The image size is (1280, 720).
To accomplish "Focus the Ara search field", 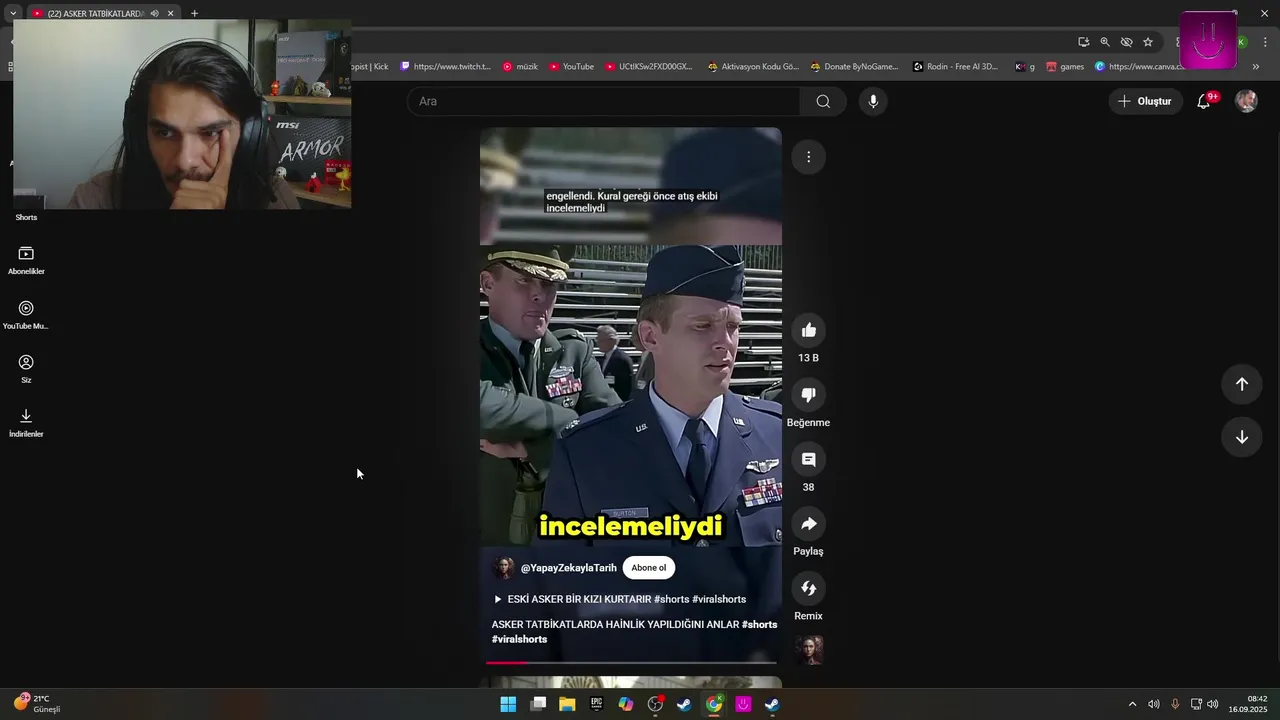I will point(603,101).
